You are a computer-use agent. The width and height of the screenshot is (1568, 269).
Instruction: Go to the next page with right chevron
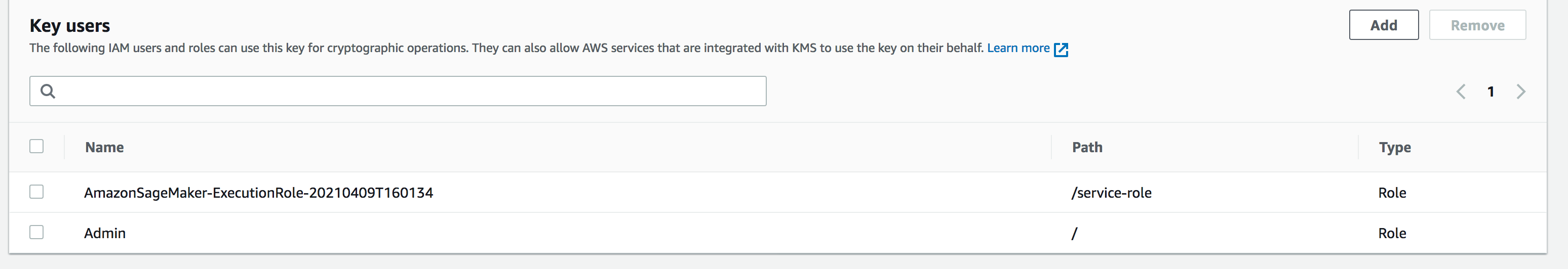pyautogui.click(x=1520, y=92)
